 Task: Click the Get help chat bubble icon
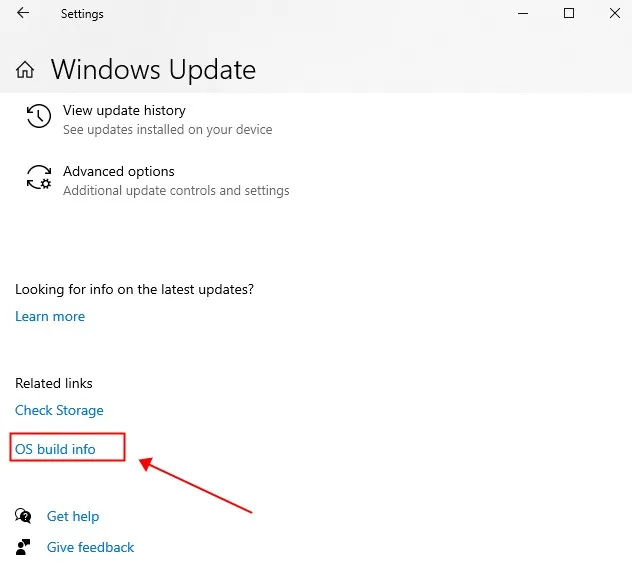[x=23, y=516]
